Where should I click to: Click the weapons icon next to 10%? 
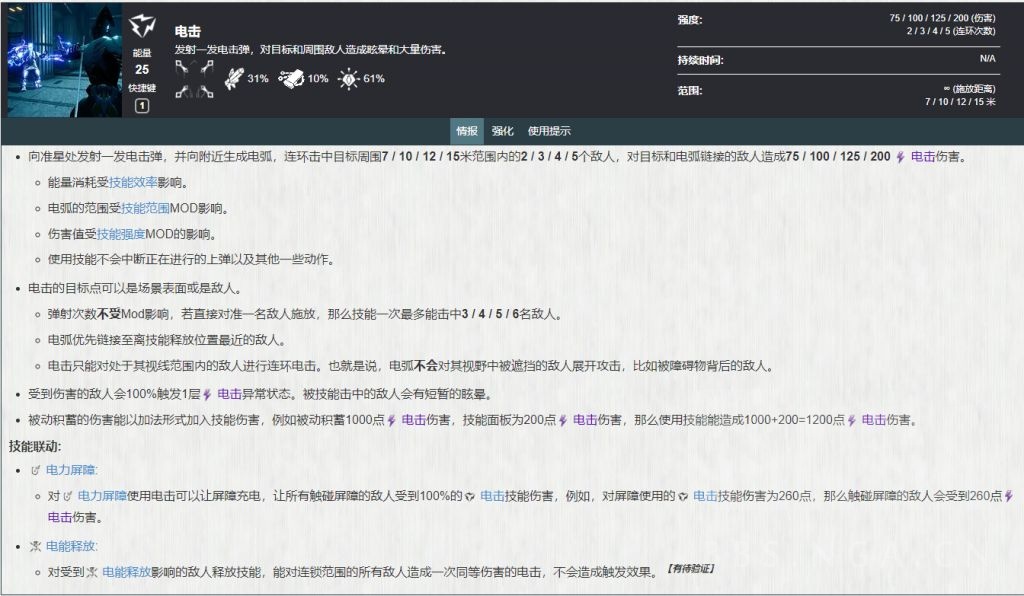point(293,77)
